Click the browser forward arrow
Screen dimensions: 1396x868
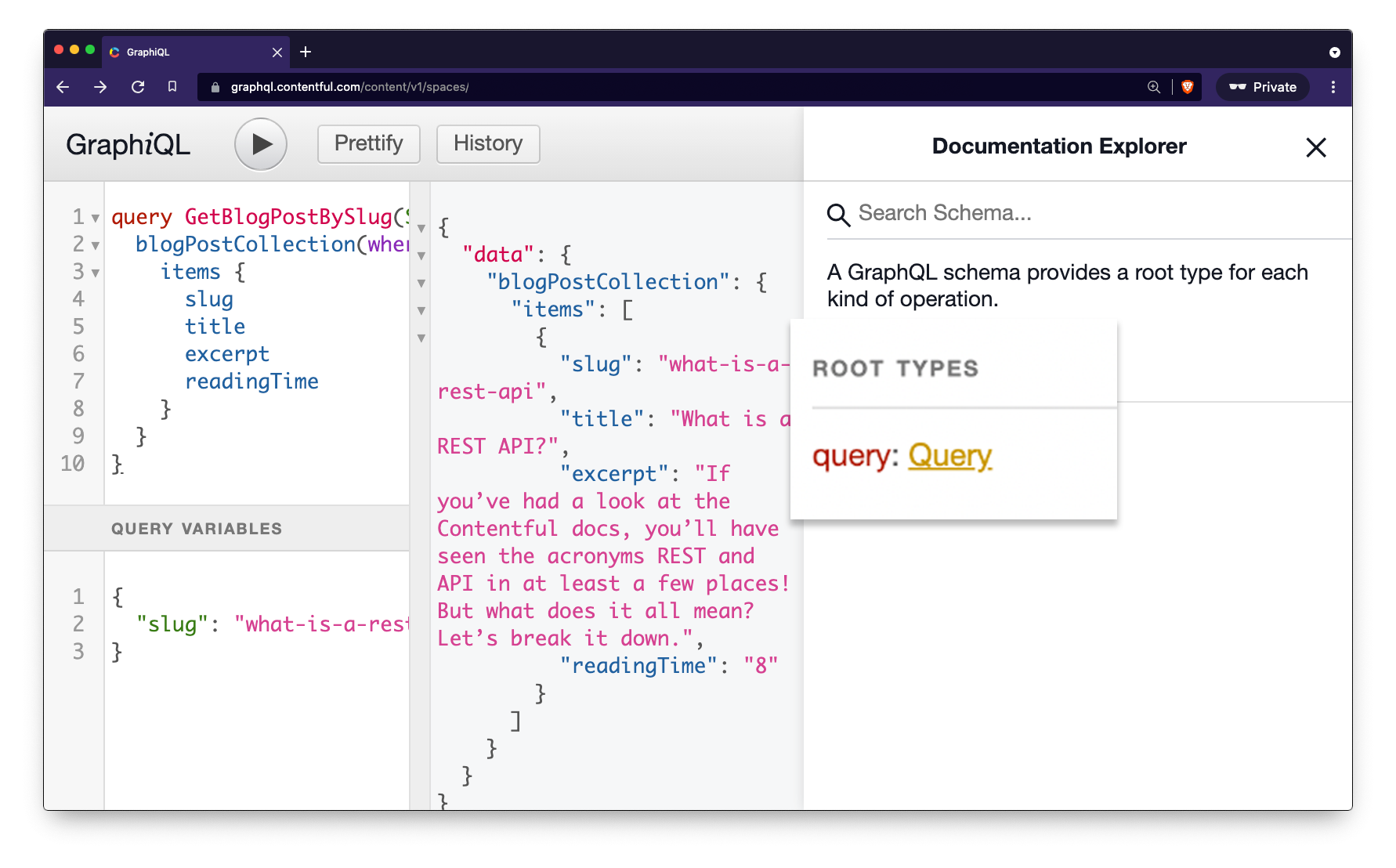100,87
